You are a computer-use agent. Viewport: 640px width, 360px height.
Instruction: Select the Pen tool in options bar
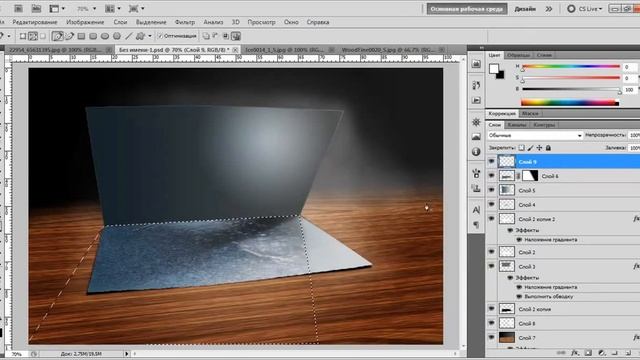58,36
